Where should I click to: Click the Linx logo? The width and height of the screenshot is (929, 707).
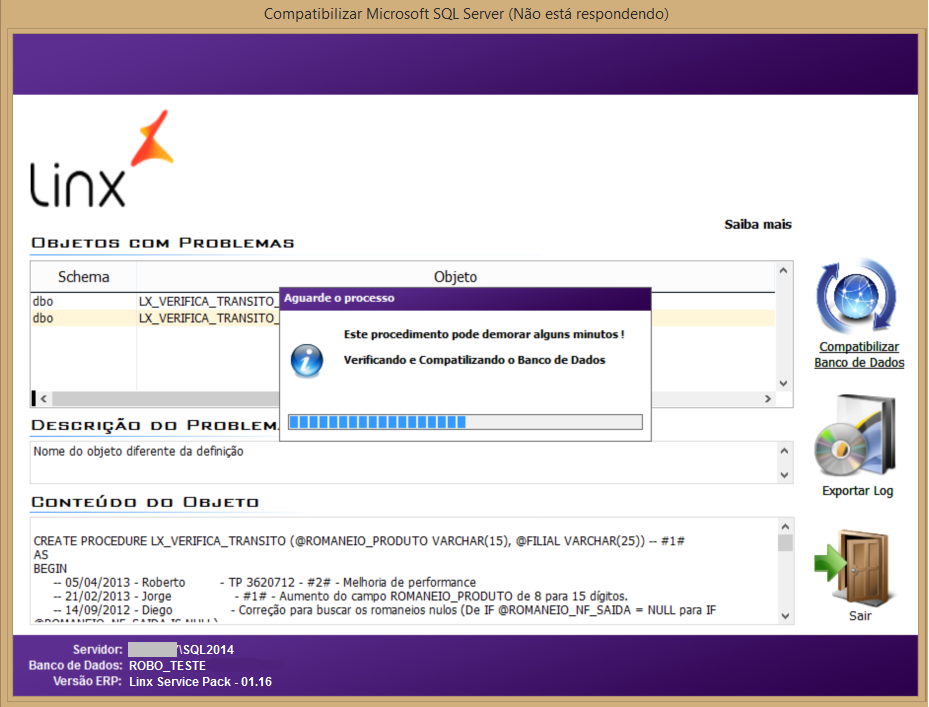(101, 159)
